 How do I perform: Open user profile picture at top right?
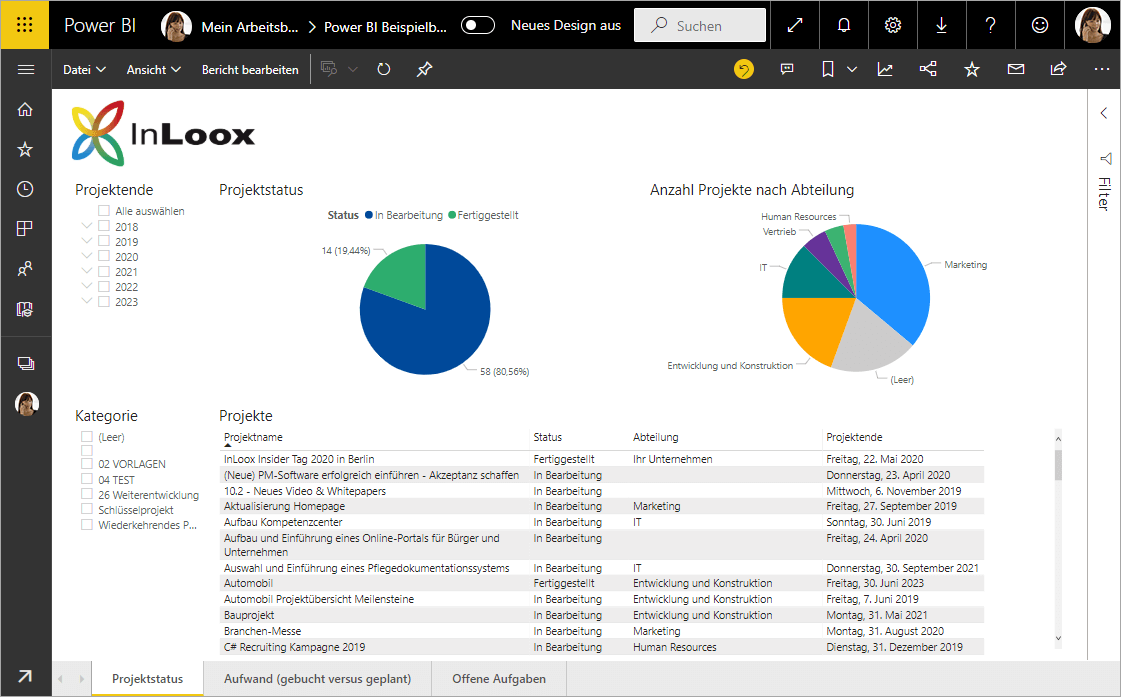(1092, 25)
